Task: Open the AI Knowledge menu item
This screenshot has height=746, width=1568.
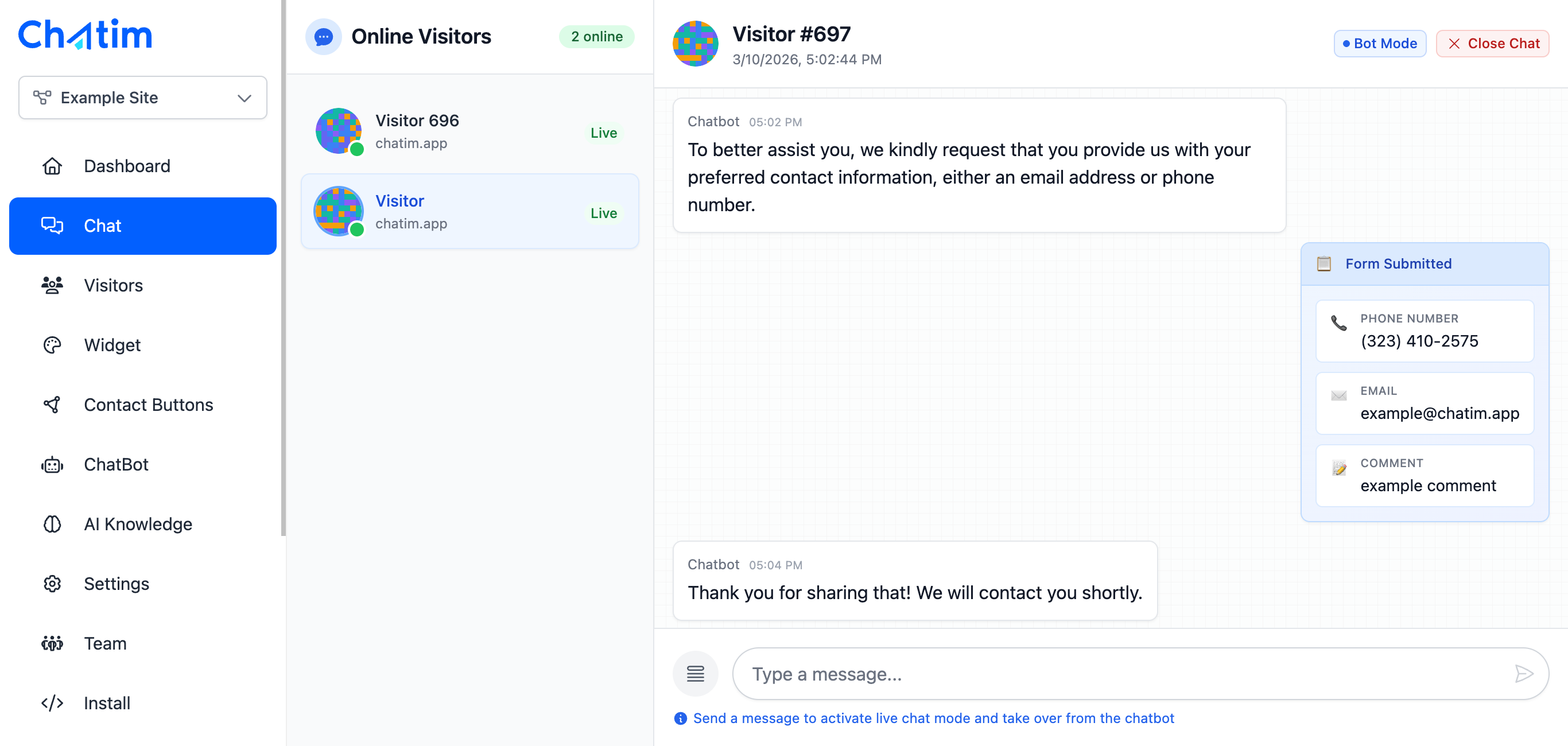Action: click(x=138, y=524)
